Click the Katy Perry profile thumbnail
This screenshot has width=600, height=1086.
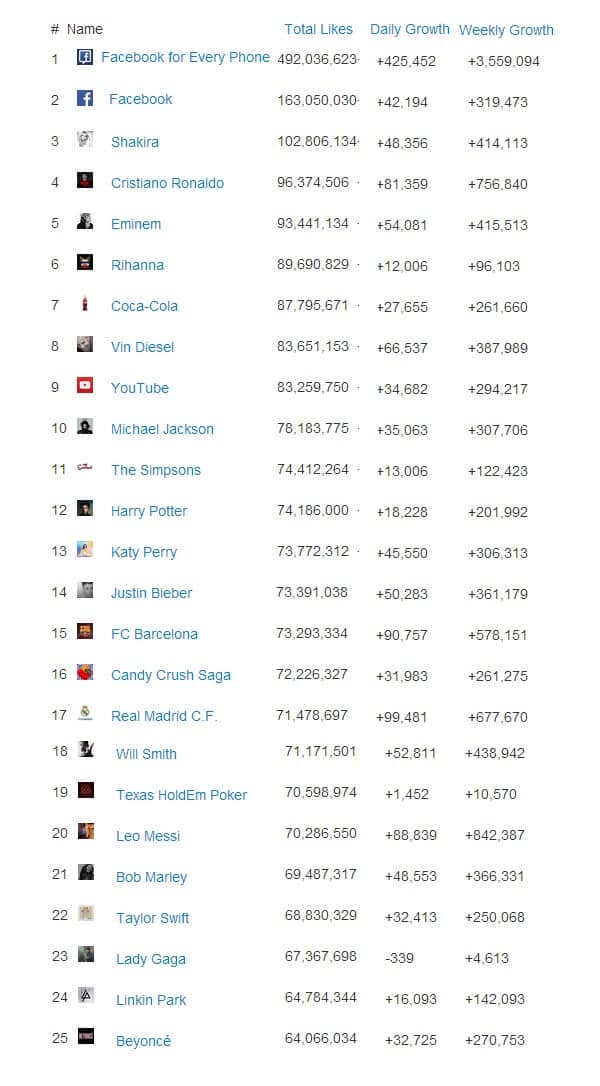[86, 550]
